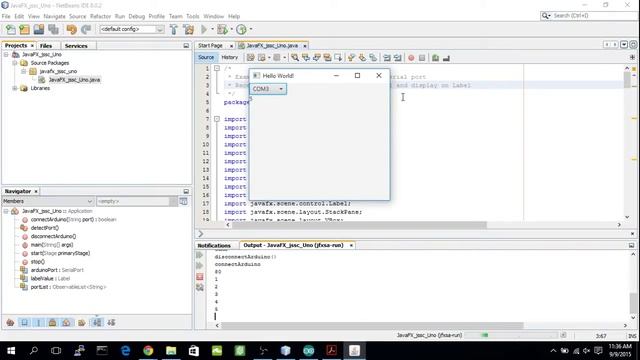
Task: Select detectPort method in Navigator
Action: pos(45,228)
